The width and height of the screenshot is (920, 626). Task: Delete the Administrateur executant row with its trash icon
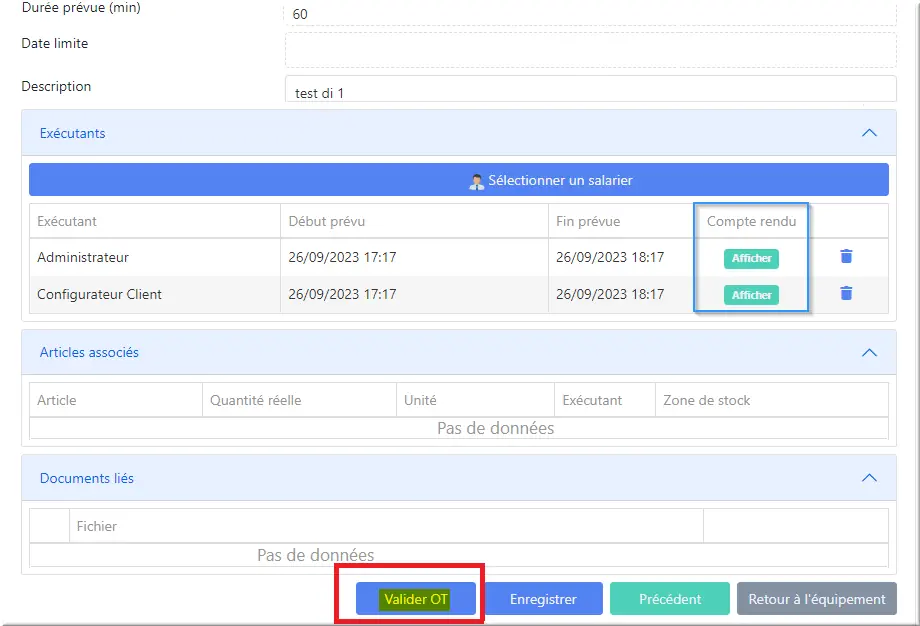coord(846,256)
